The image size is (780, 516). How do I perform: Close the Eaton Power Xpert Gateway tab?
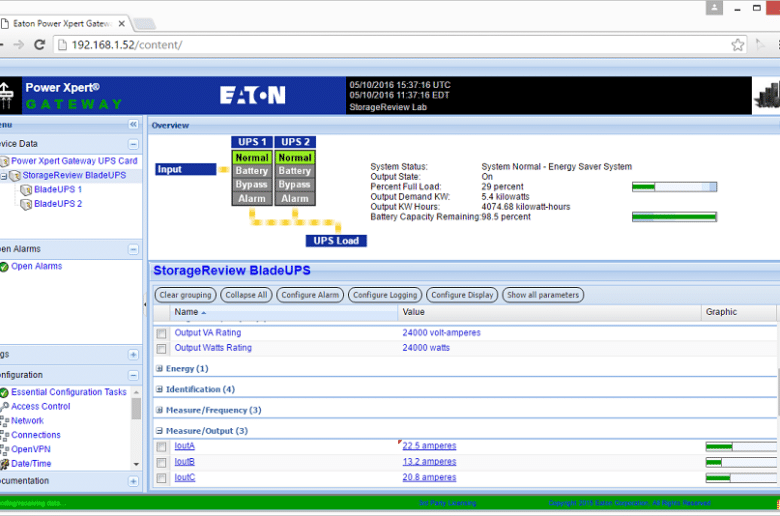pos(121,23)
